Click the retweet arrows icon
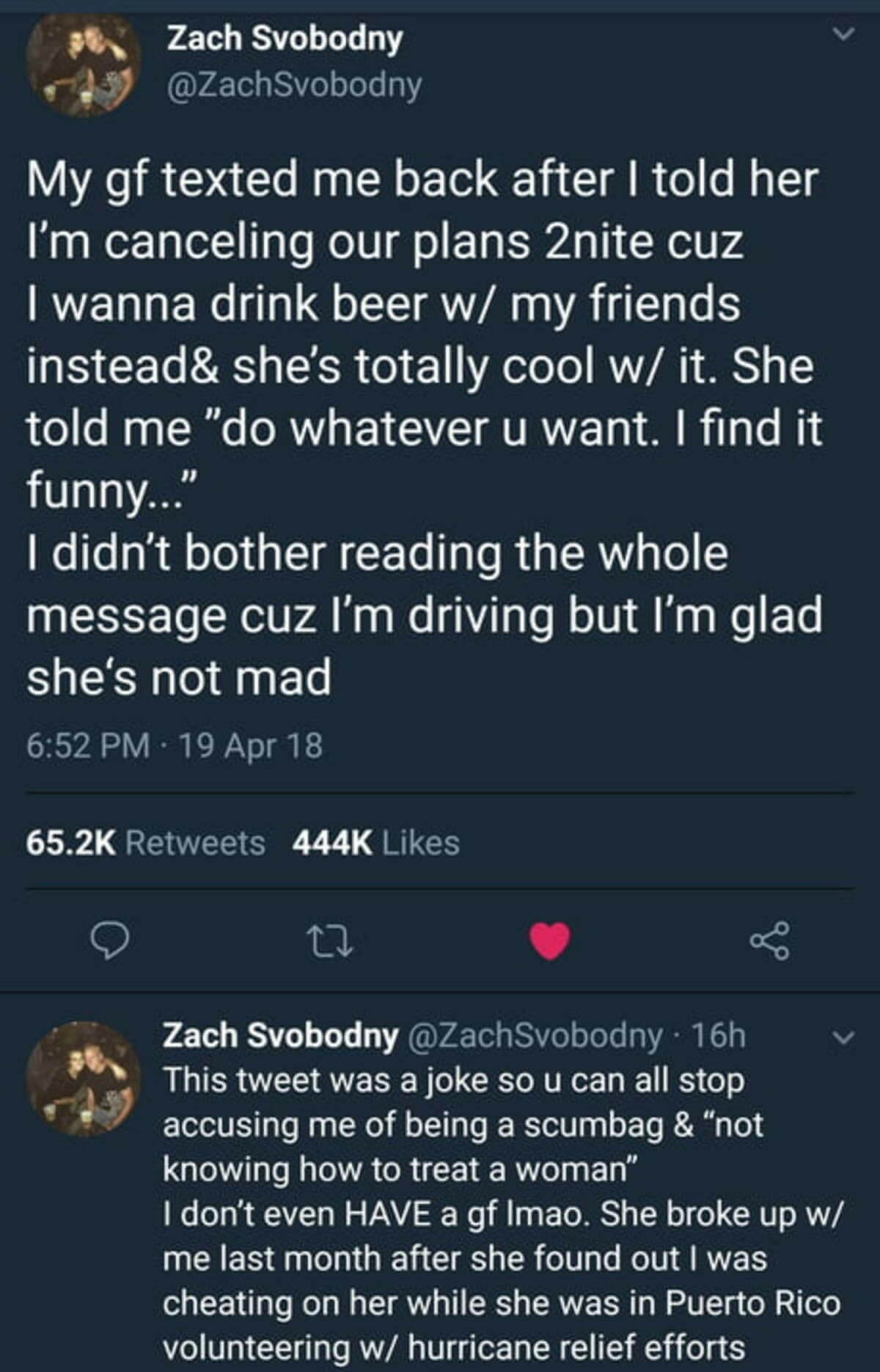Viewport: 880px width, 1372px height. pos(330,941)
